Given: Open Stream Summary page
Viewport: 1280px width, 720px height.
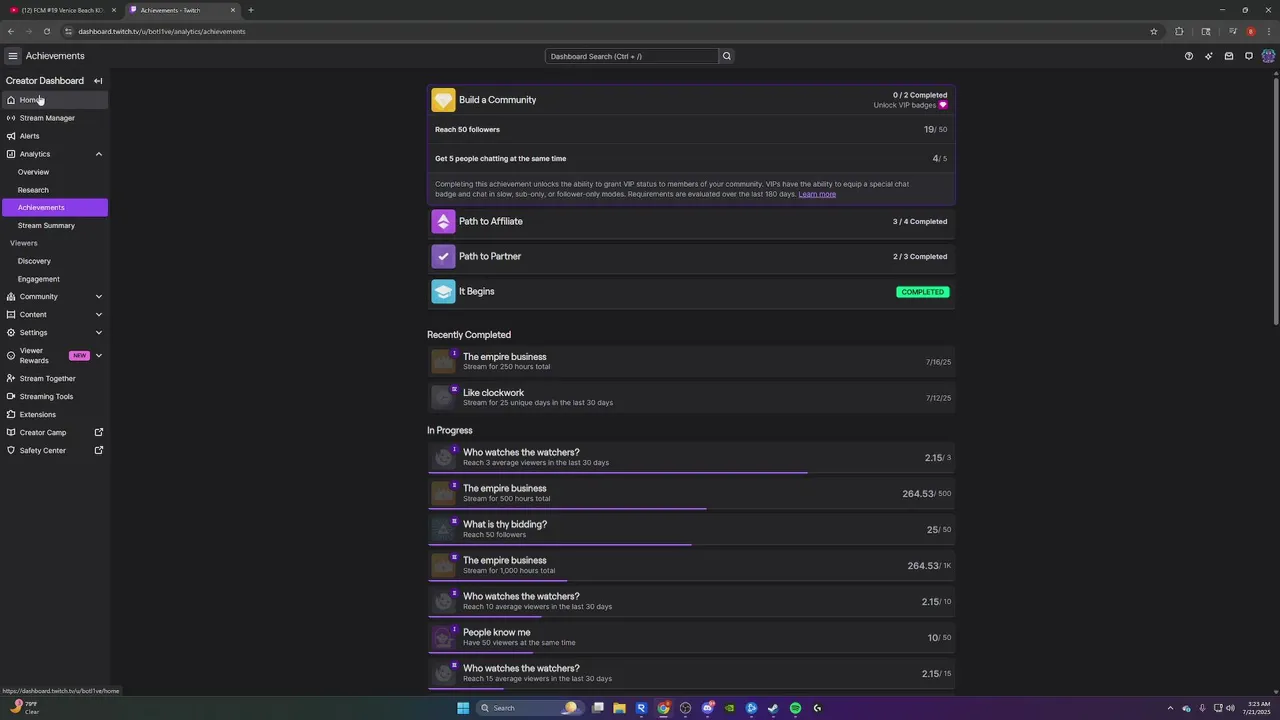Looking at the screenshot, I should tap(54, 225).
